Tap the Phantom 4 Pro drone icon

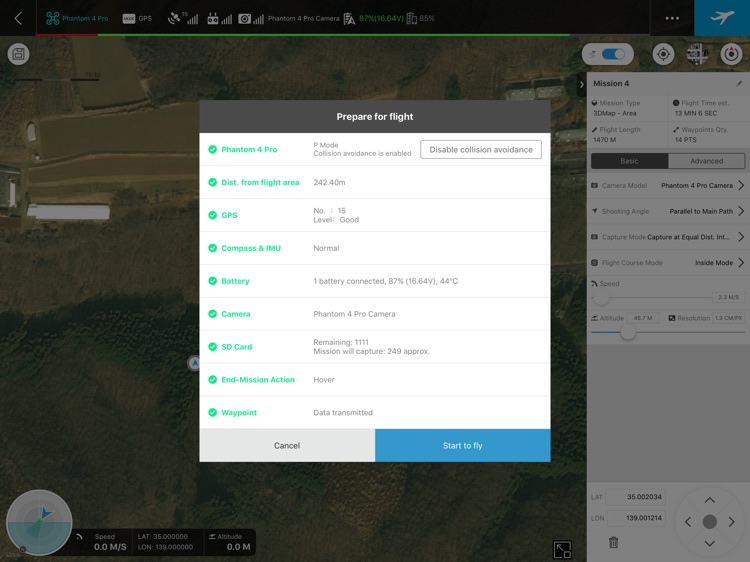tap(53, 18)
